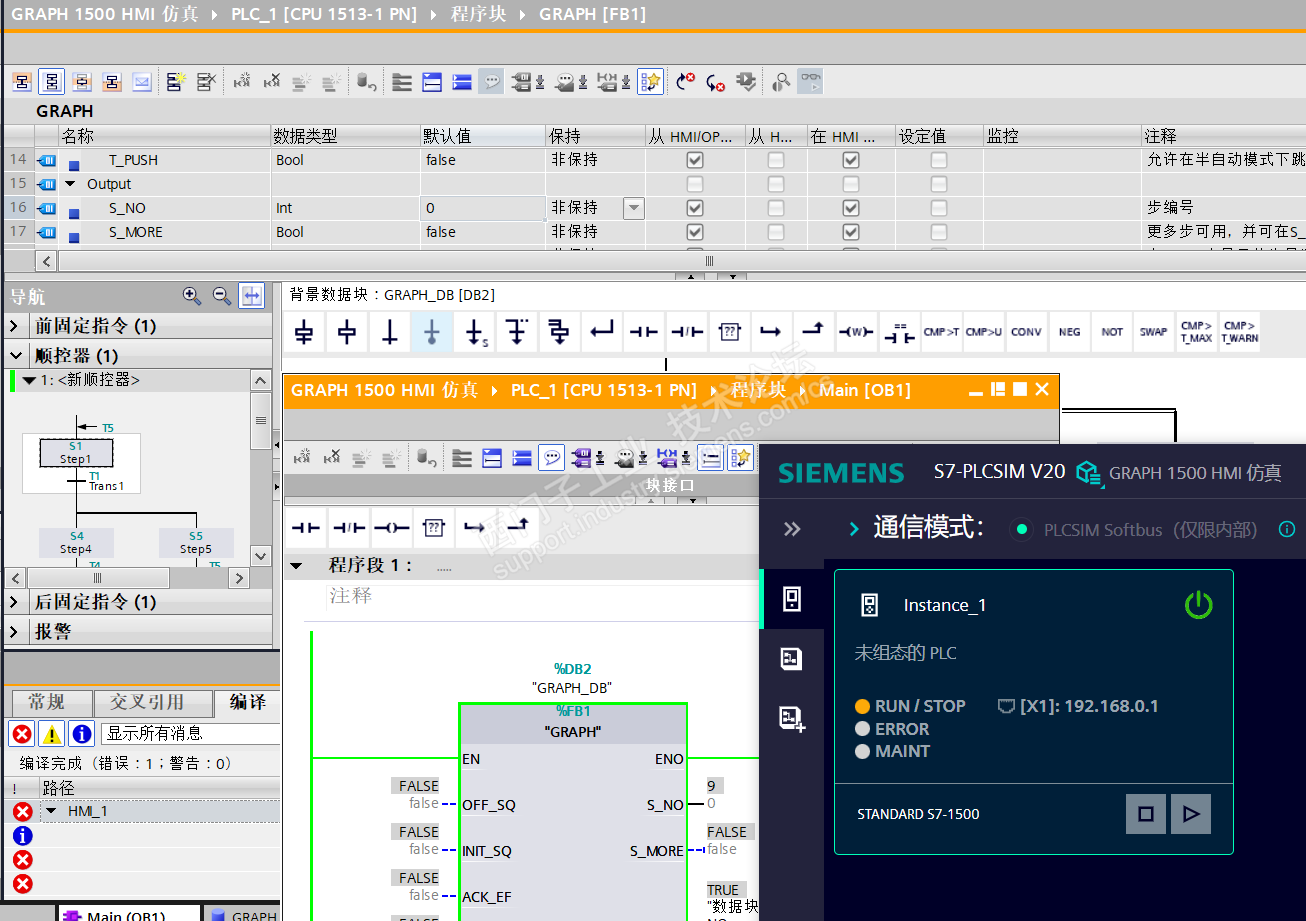
Task: Insert the CONV instruction
Action: pyautogui.click(x=1026, y=332)
